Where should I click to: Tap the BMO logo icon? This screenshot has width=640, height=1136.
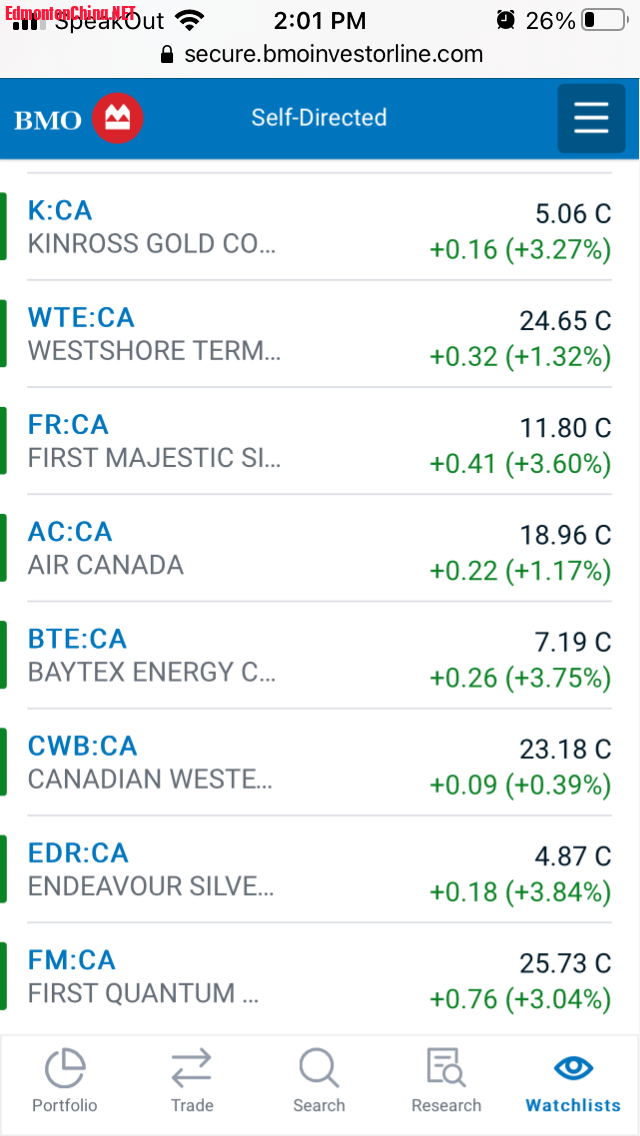(118, 119)
